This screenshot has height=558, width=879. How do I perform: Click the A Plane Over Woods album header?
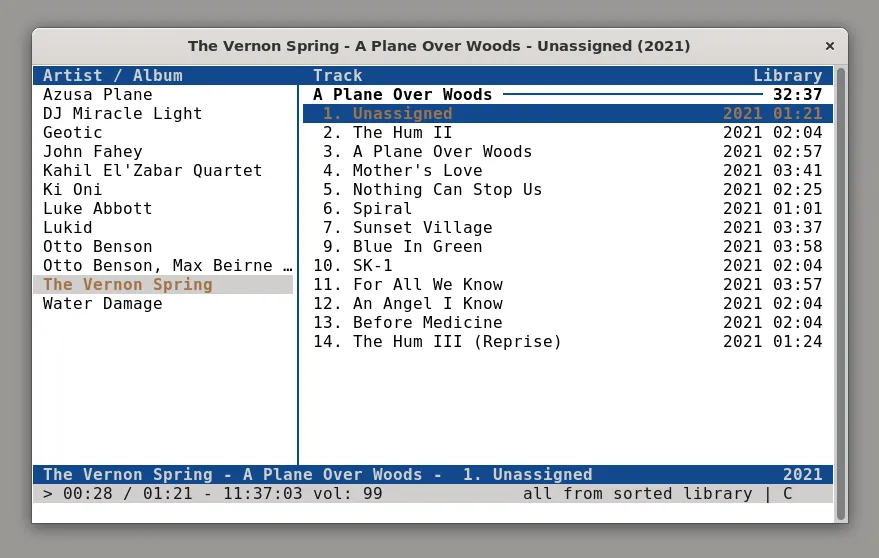[x=402, y=95]
